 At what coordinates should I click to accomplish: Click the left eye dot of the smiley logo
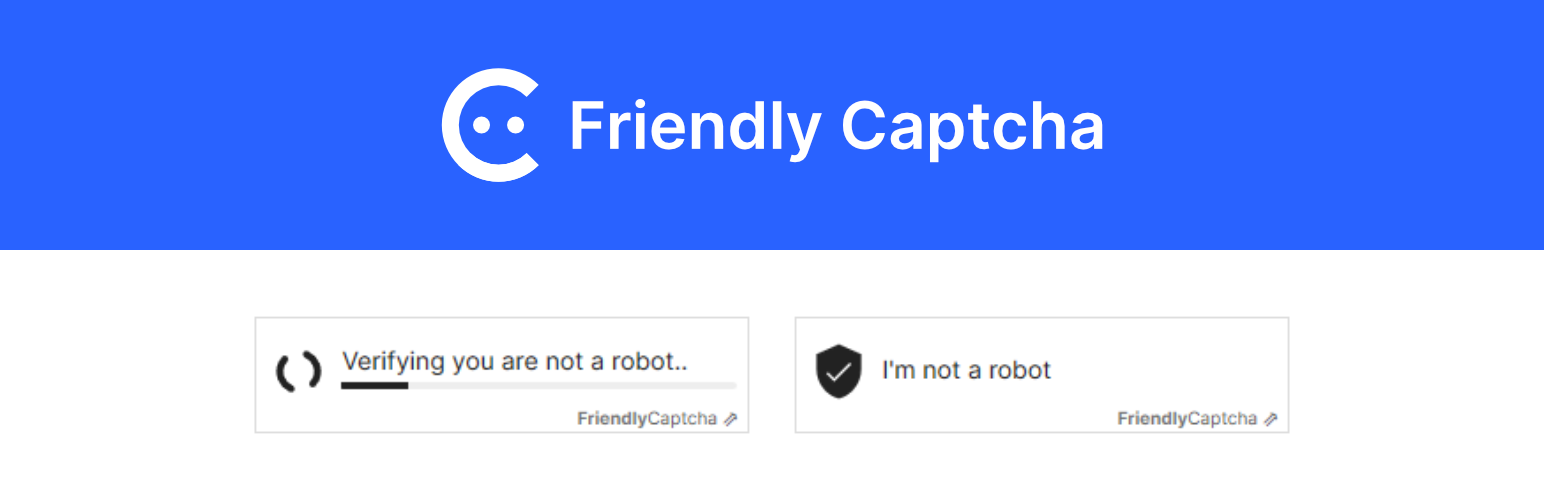(481, 125)
